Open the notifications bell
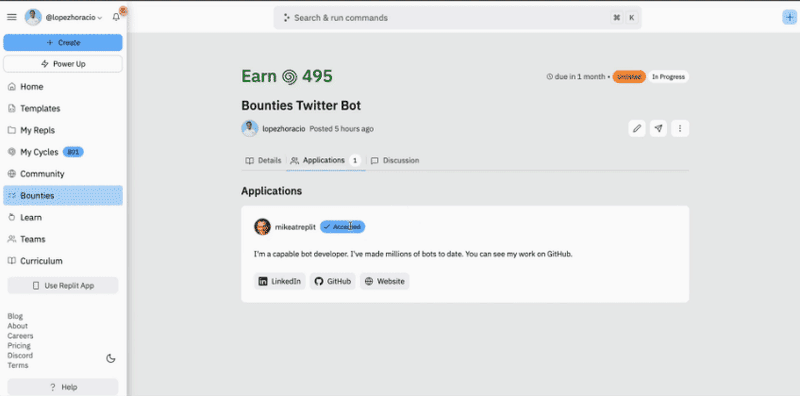 pos(116,17)
